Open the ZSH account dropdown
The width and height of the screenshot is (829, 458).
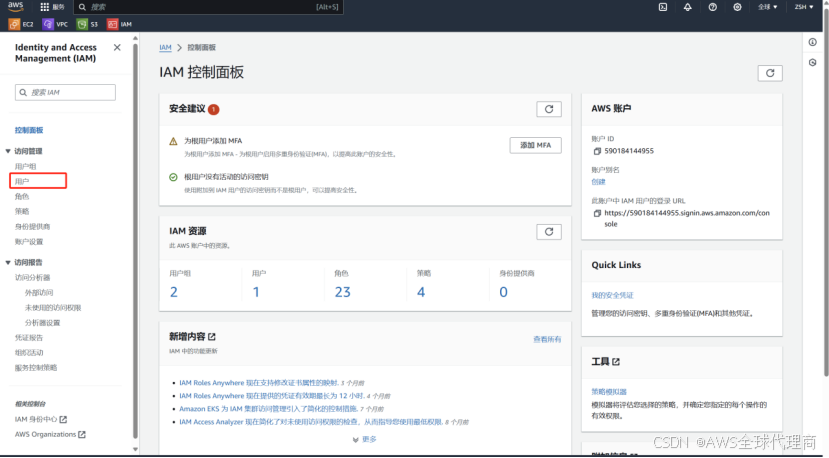point(804,7)
